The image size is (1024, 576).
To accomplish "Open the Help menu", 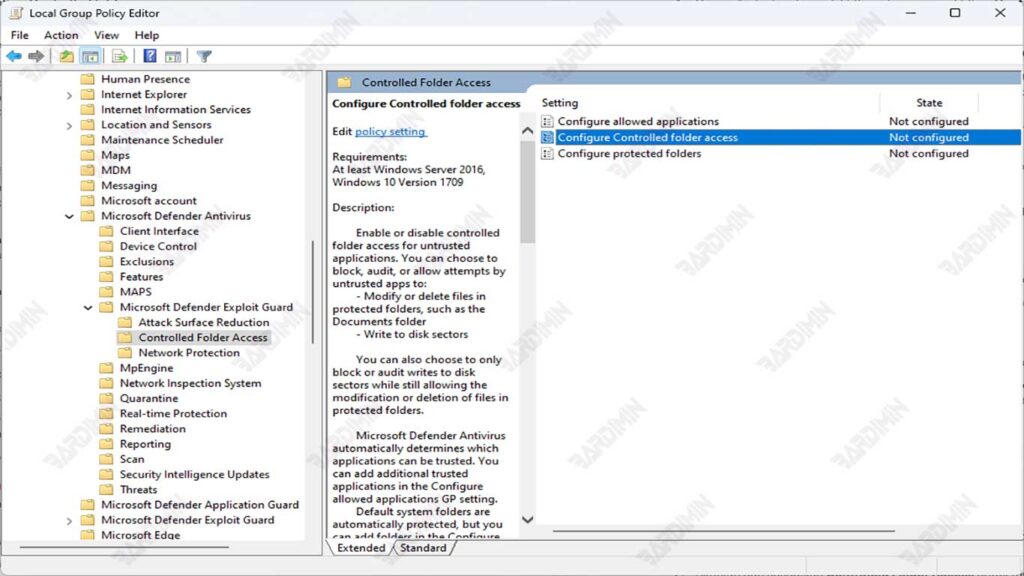I will 147,35.
